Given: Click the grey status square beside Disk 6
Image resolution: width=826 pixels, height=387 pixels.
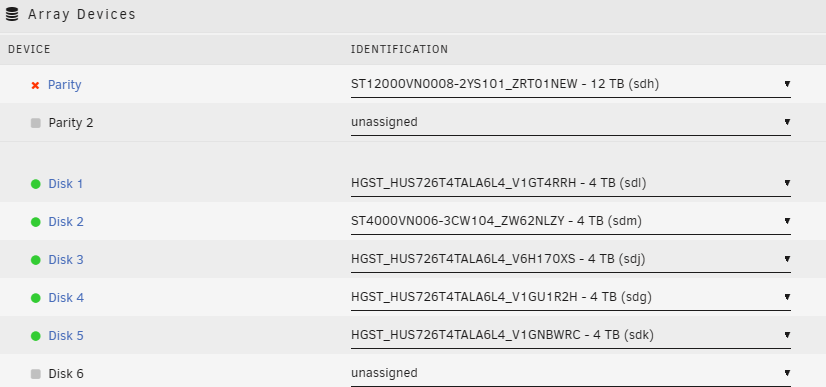Looking at the screenshot, I should pos(35,374).
